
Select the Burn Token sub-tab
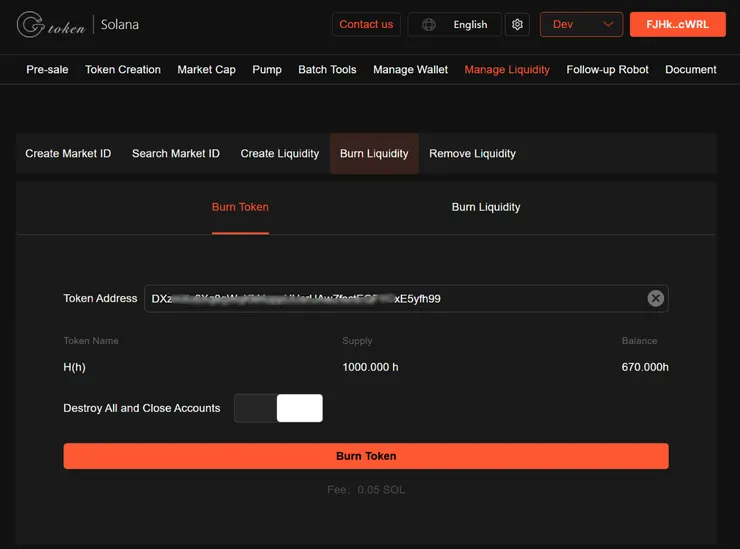240,207
